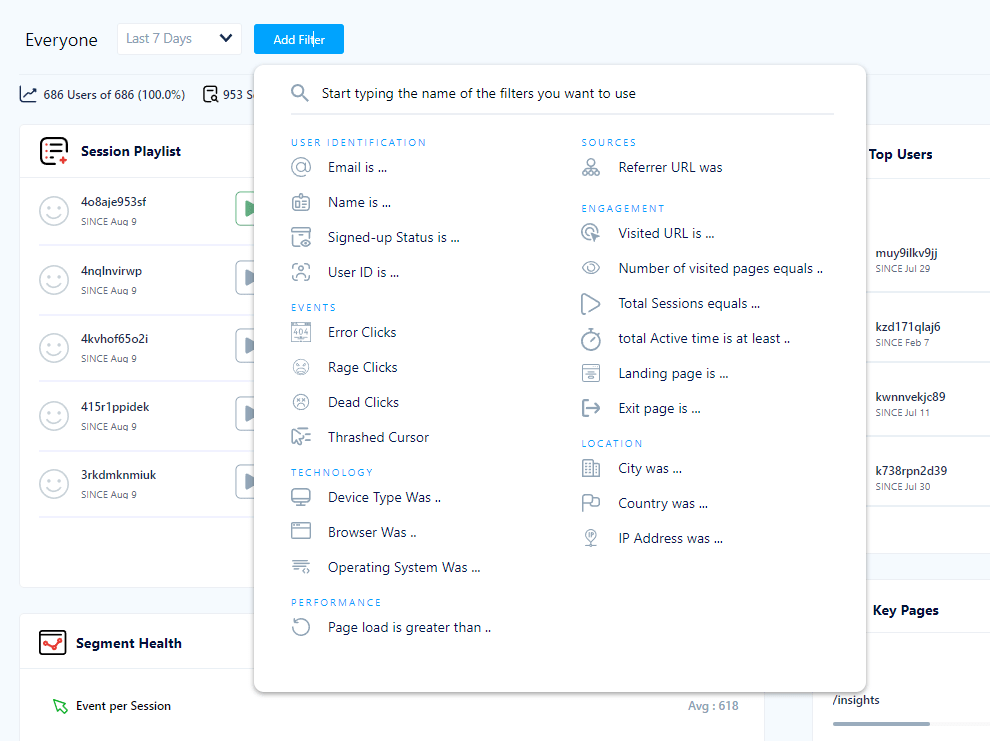The image size is (990, 741).
Task: Select Referrer URL was filter
Action: tap(670, 167)
